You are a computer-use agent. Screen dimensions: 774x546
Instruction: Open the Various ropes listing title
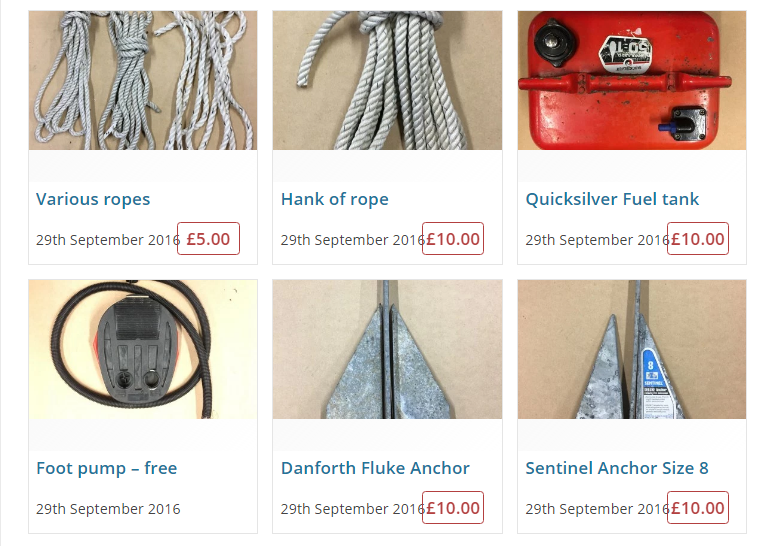pos(93,199)
